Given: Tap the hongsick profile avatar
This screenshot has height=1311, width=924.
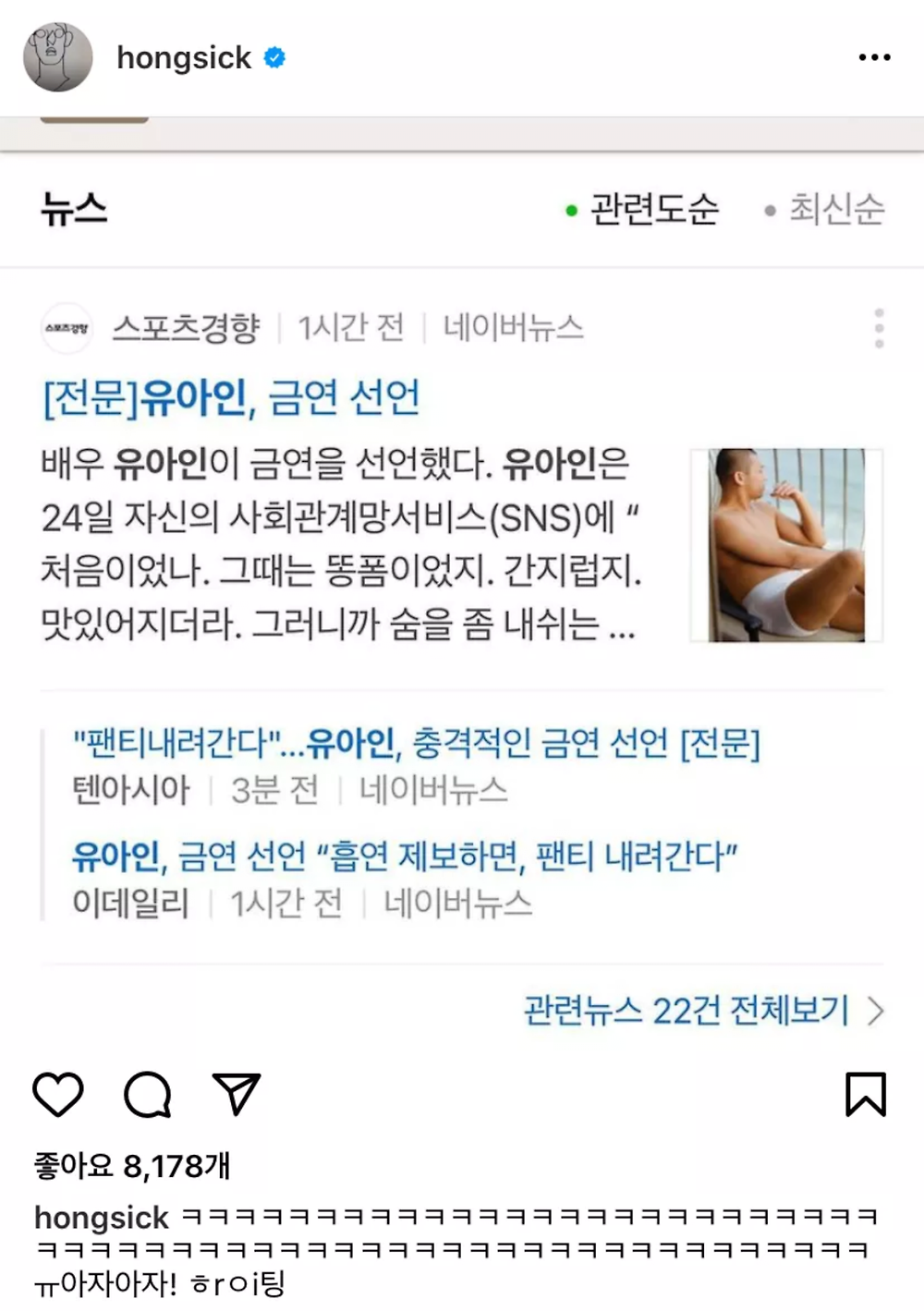Looking at the screenshot, I should (58, 57).
